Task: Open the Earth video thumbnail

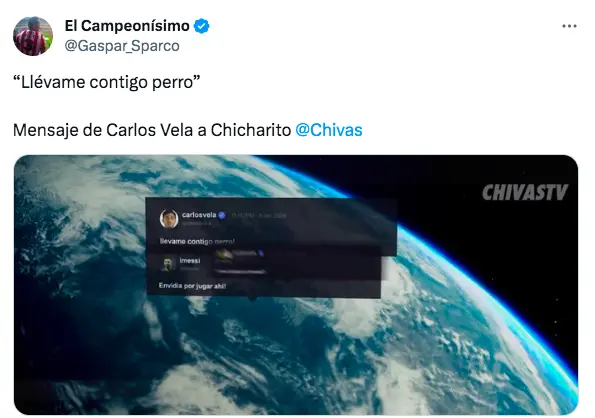Action: [x=296, y=285]
